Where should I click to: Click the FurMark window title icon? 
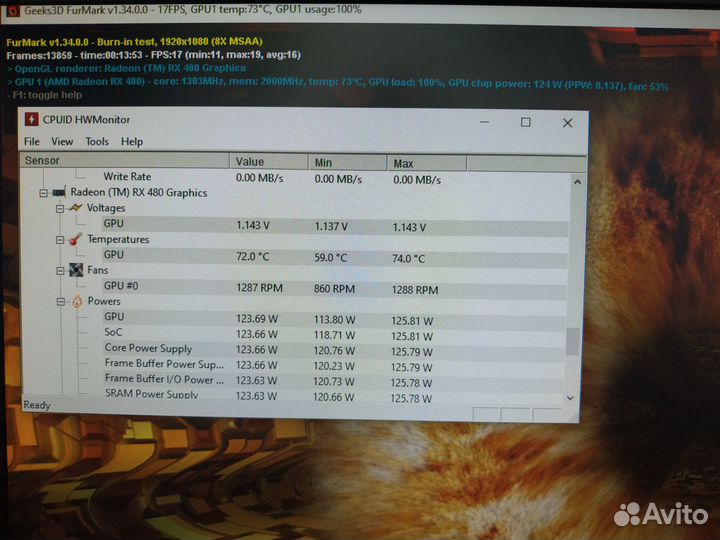click(x=13, y=10)
